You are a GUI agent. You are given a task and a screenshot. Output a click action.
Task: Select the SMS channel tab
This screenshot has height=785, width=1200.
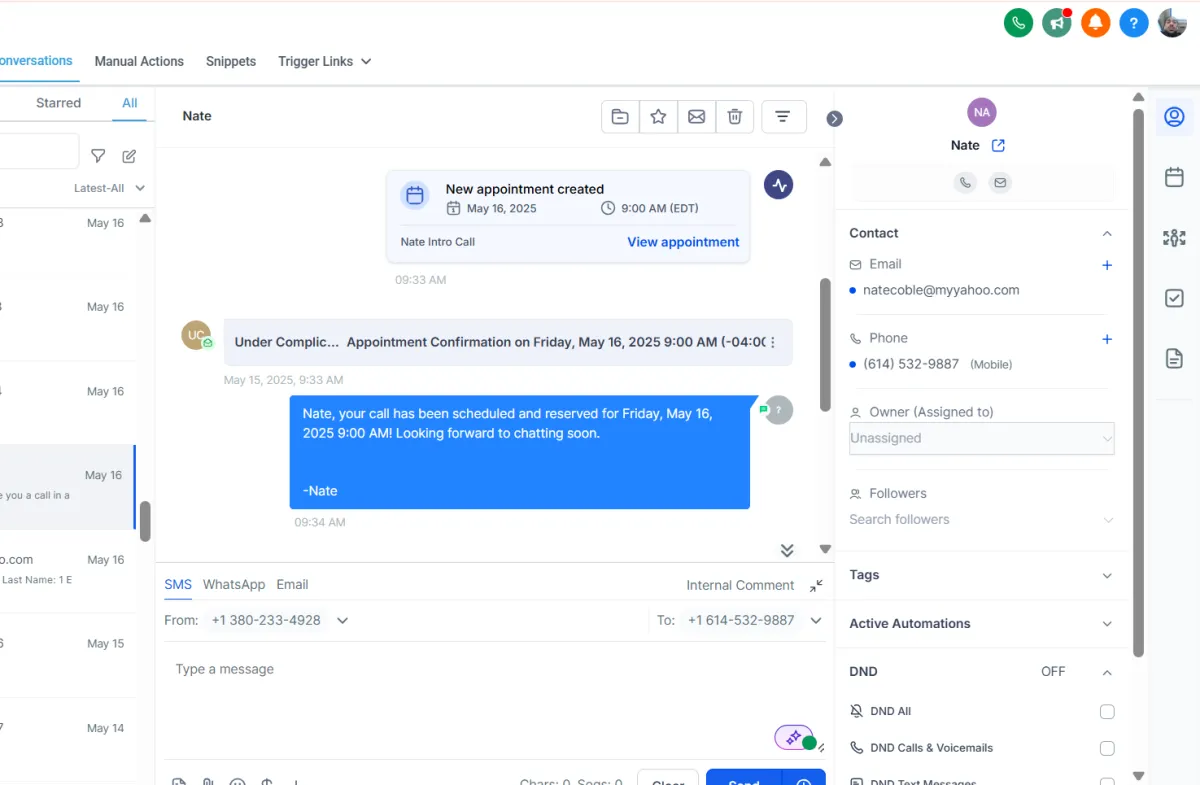[x=178, y=585]
